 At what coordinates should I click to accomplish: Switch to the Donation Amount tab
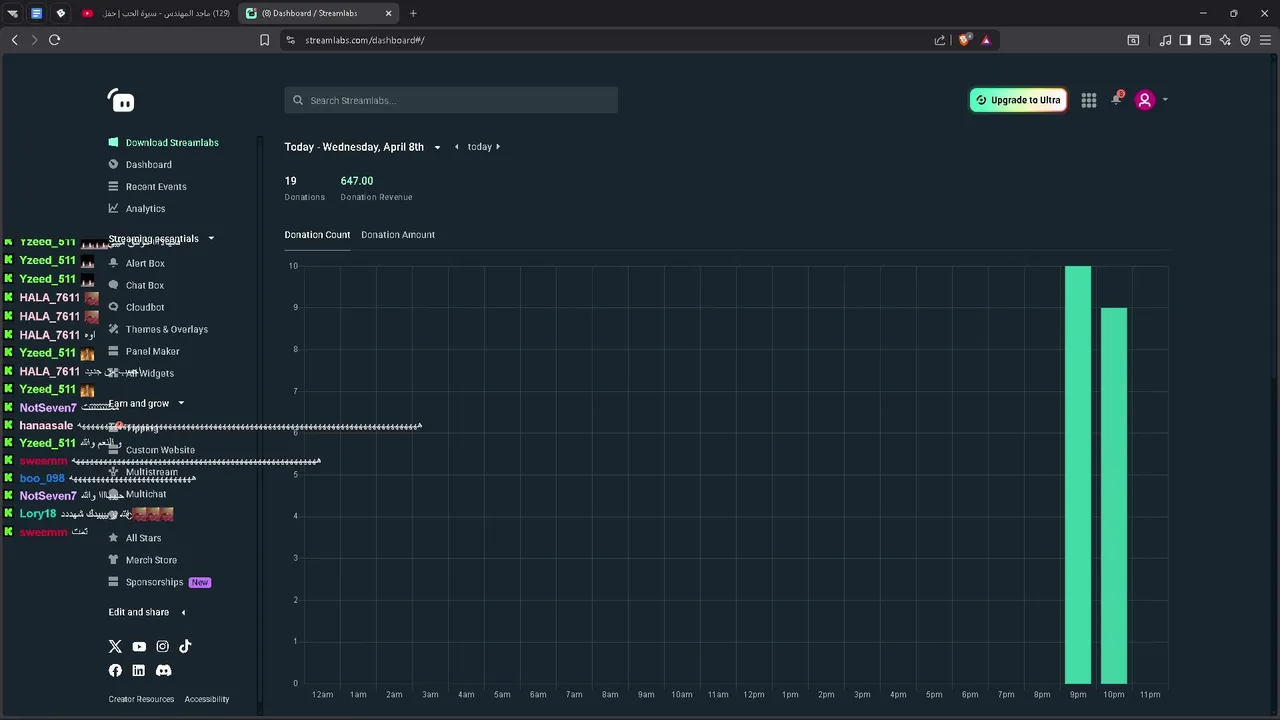(x=398, y=235)
